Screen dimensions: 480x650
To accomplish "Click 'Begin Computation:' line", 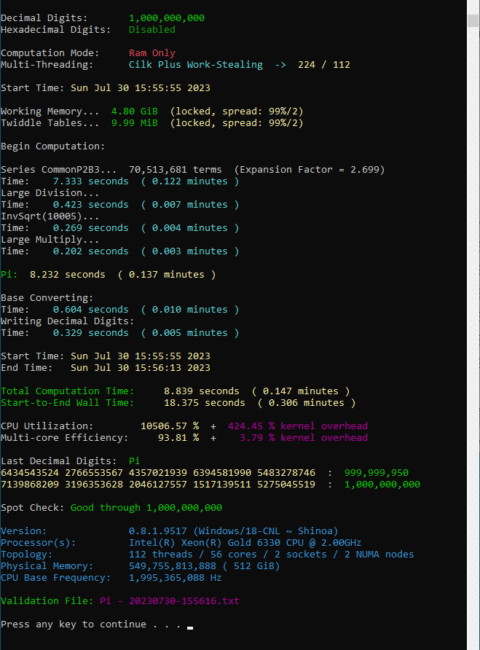I will (53, 146).
